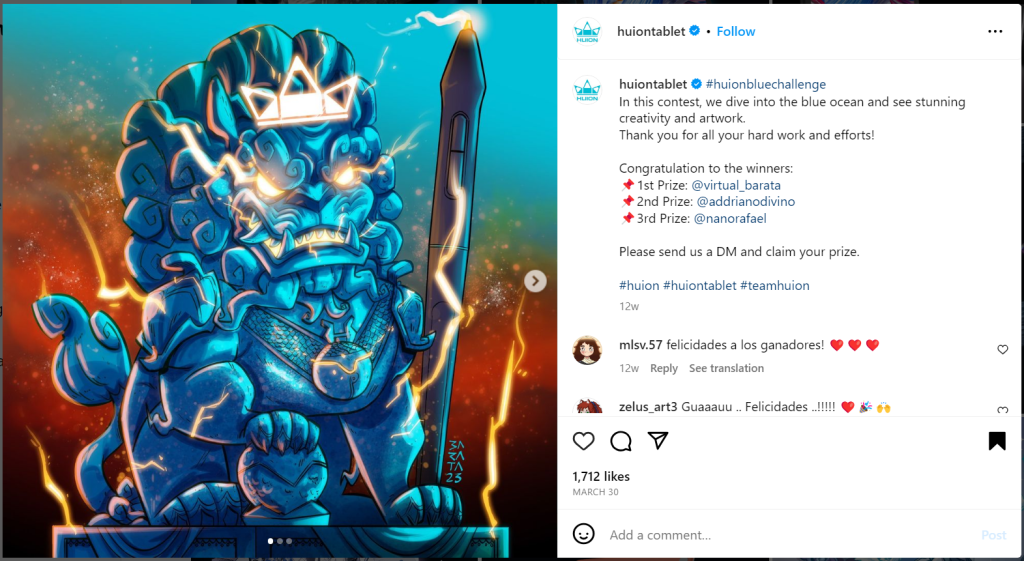
Task: Share the post via paper plane icon
Action: tap(658, 441)
